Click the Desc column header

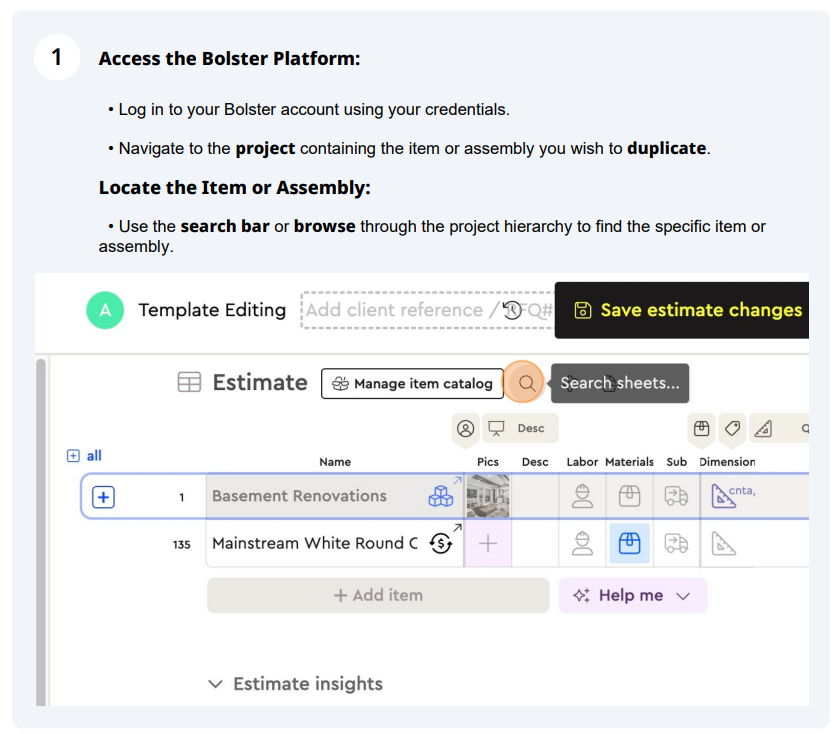[535, 462]
